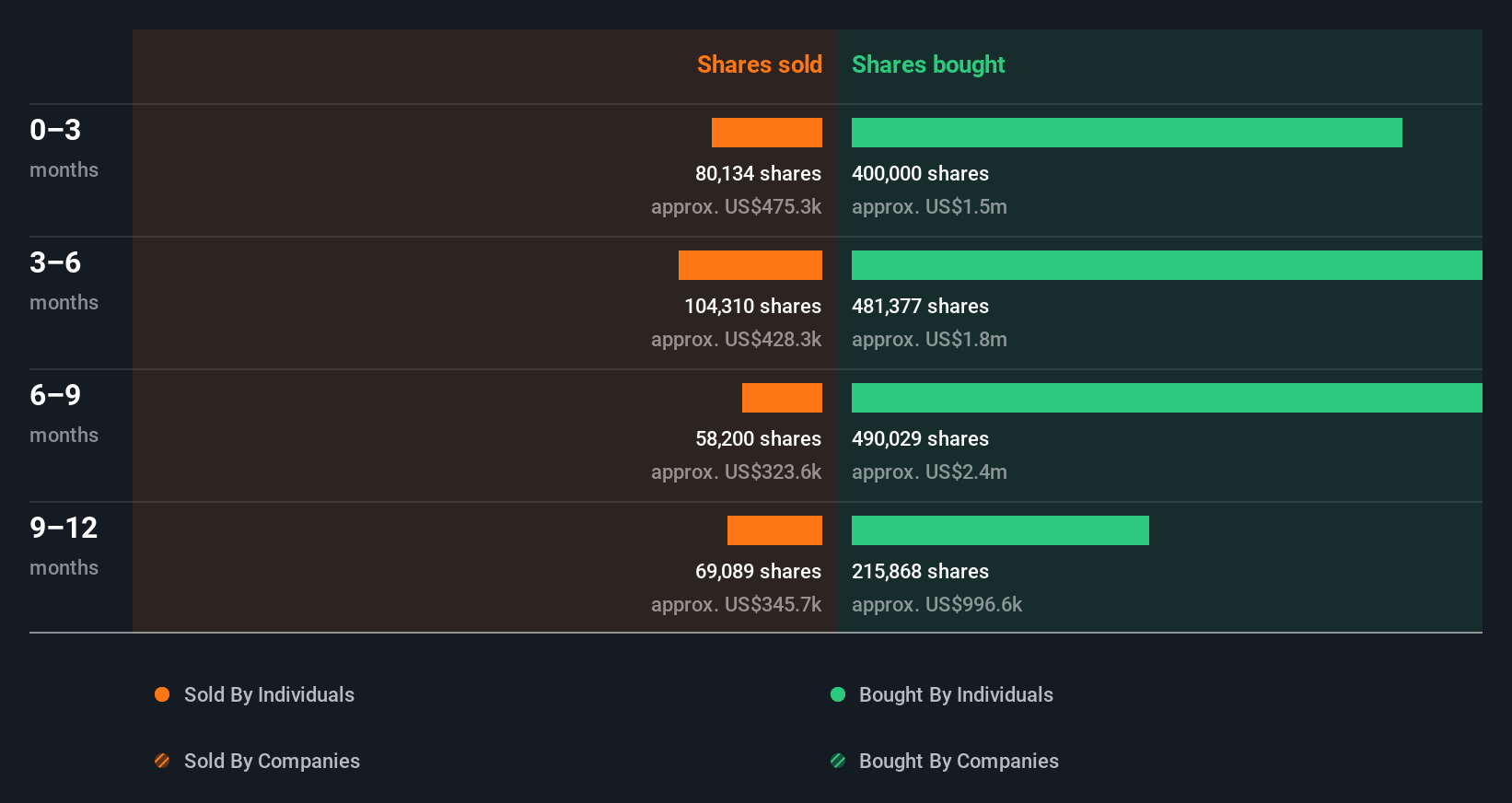Click the 0–3 months row label
Screen dimensions: 1512x803
(x=64, y=148)
